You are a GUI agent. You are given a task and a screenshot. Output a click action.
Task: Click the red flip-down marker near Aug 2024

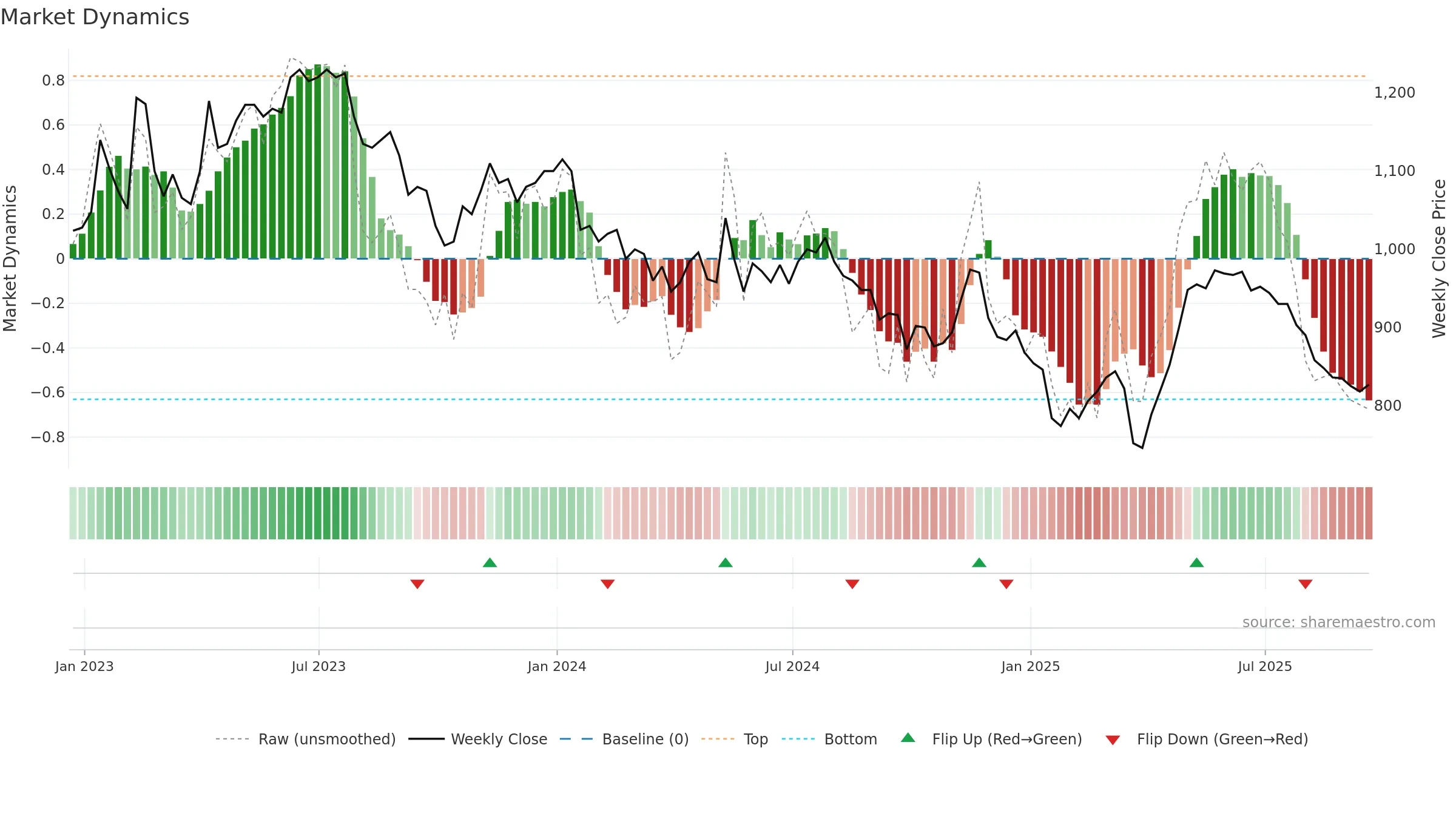(x=852, y=584)
